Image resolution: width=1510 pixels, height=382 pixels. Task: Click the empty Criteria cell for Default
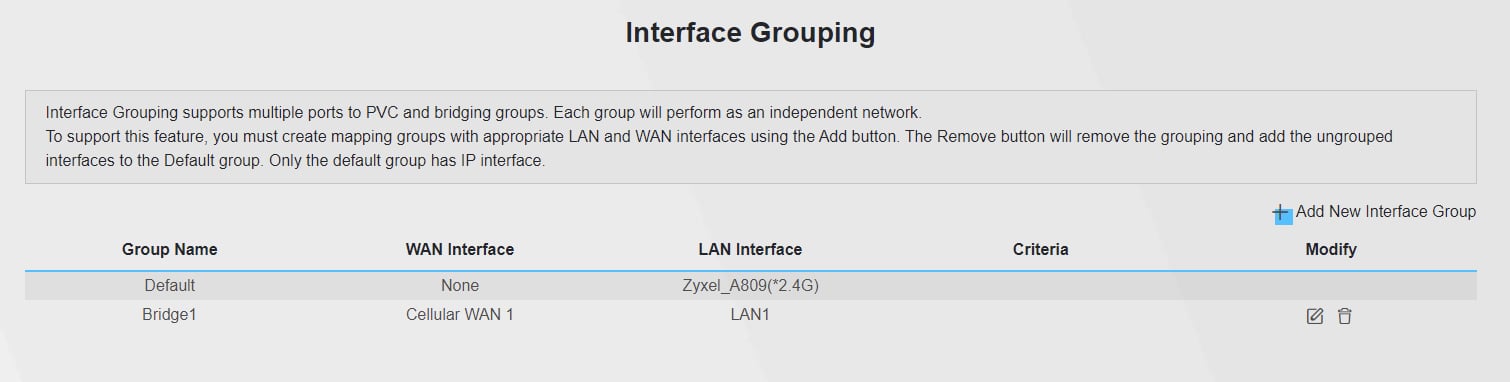point(1041,285)
